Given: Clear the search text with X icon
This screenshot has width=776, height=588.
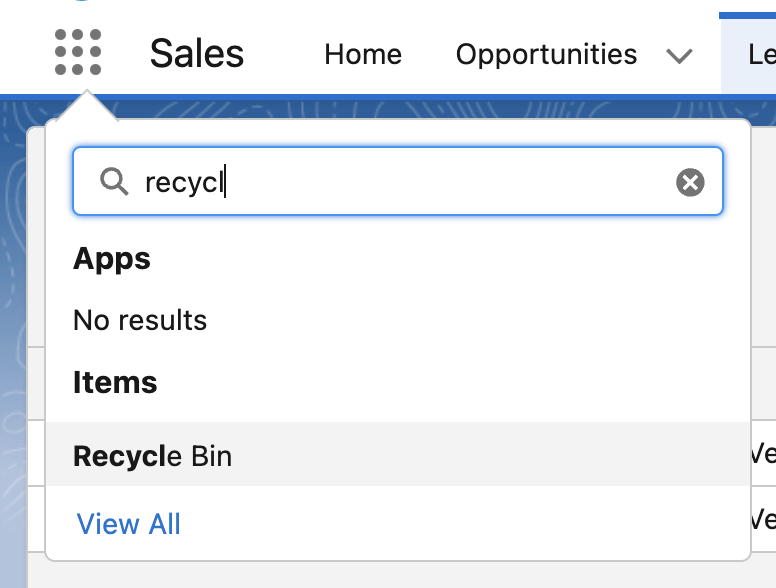Looking at the screenshot, I should [690, 182].
